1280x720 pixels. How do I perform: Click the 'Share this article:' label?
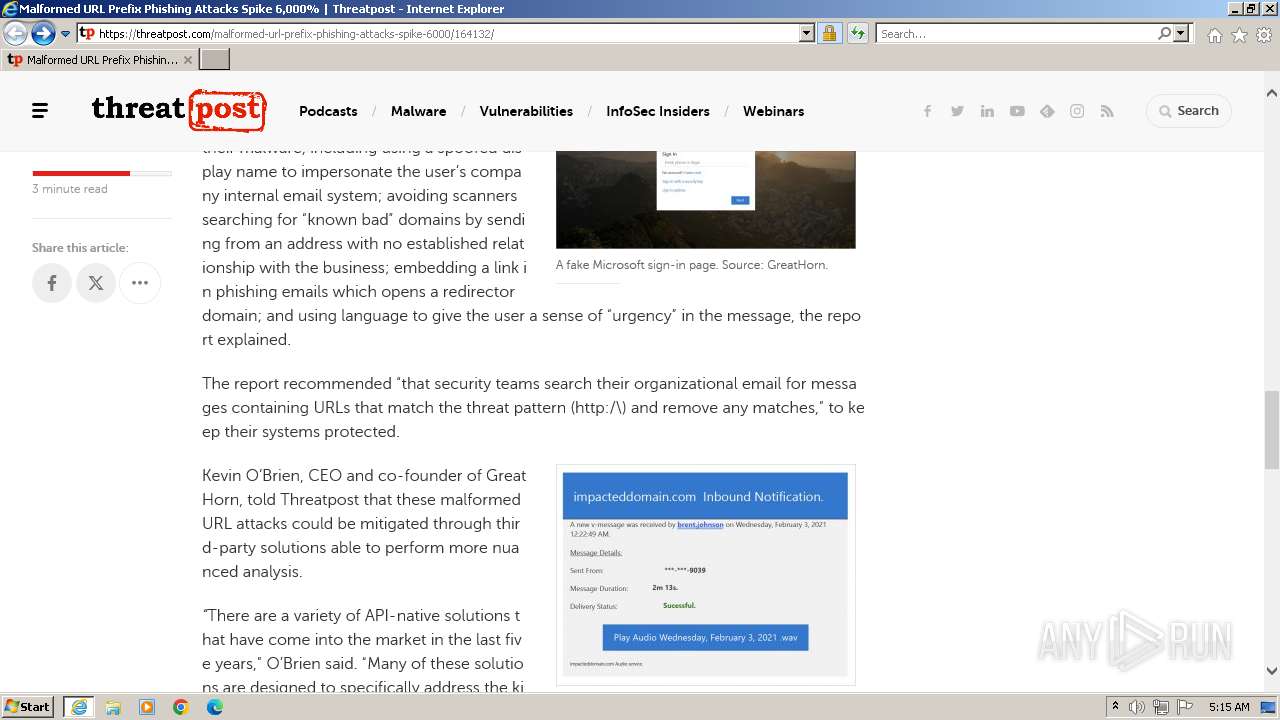click(x=80, y=248)
